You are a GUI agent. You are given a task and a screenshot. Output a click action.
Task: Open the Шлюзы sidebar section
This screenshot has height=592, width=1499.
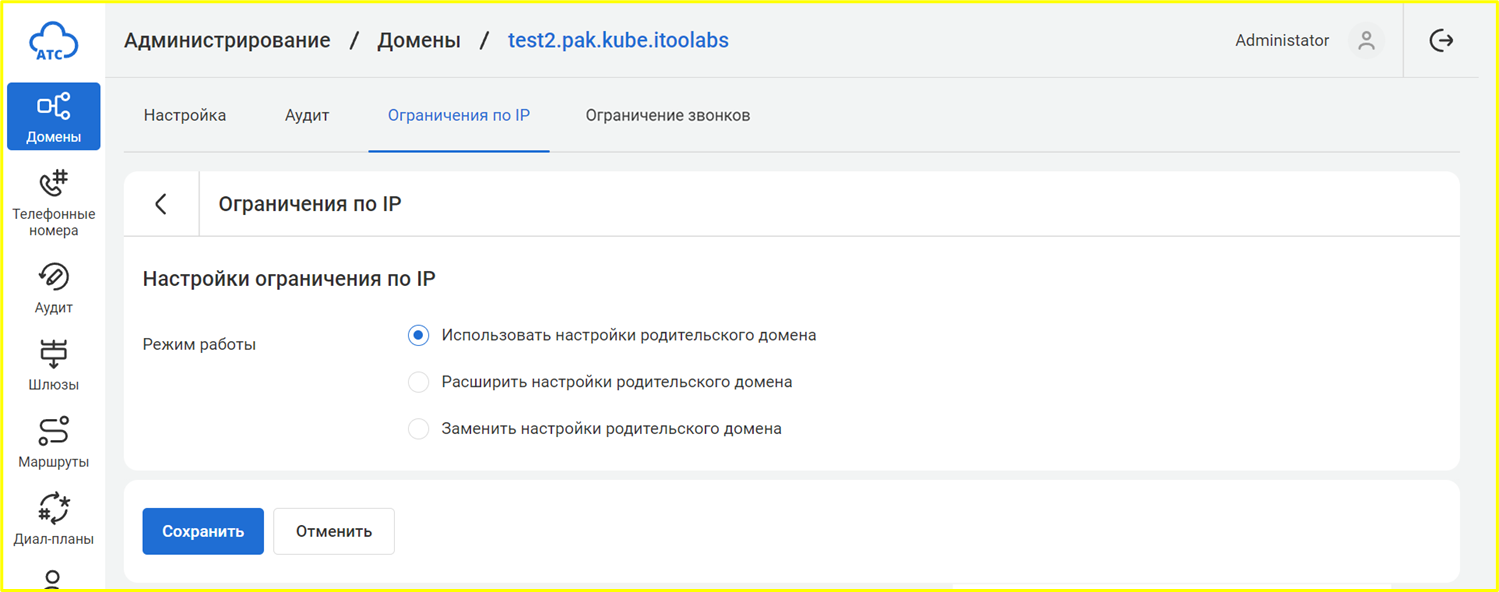pos(53,365)
